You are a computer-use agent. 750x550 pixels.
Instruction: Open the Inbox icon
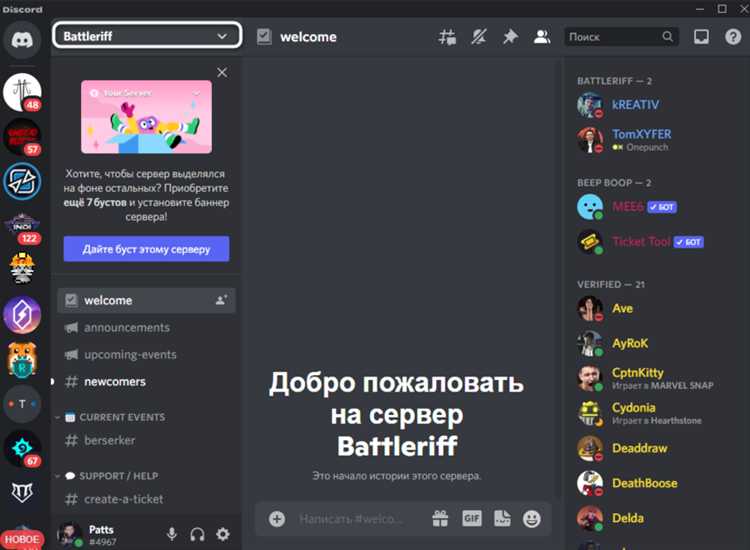pos(701,37)
